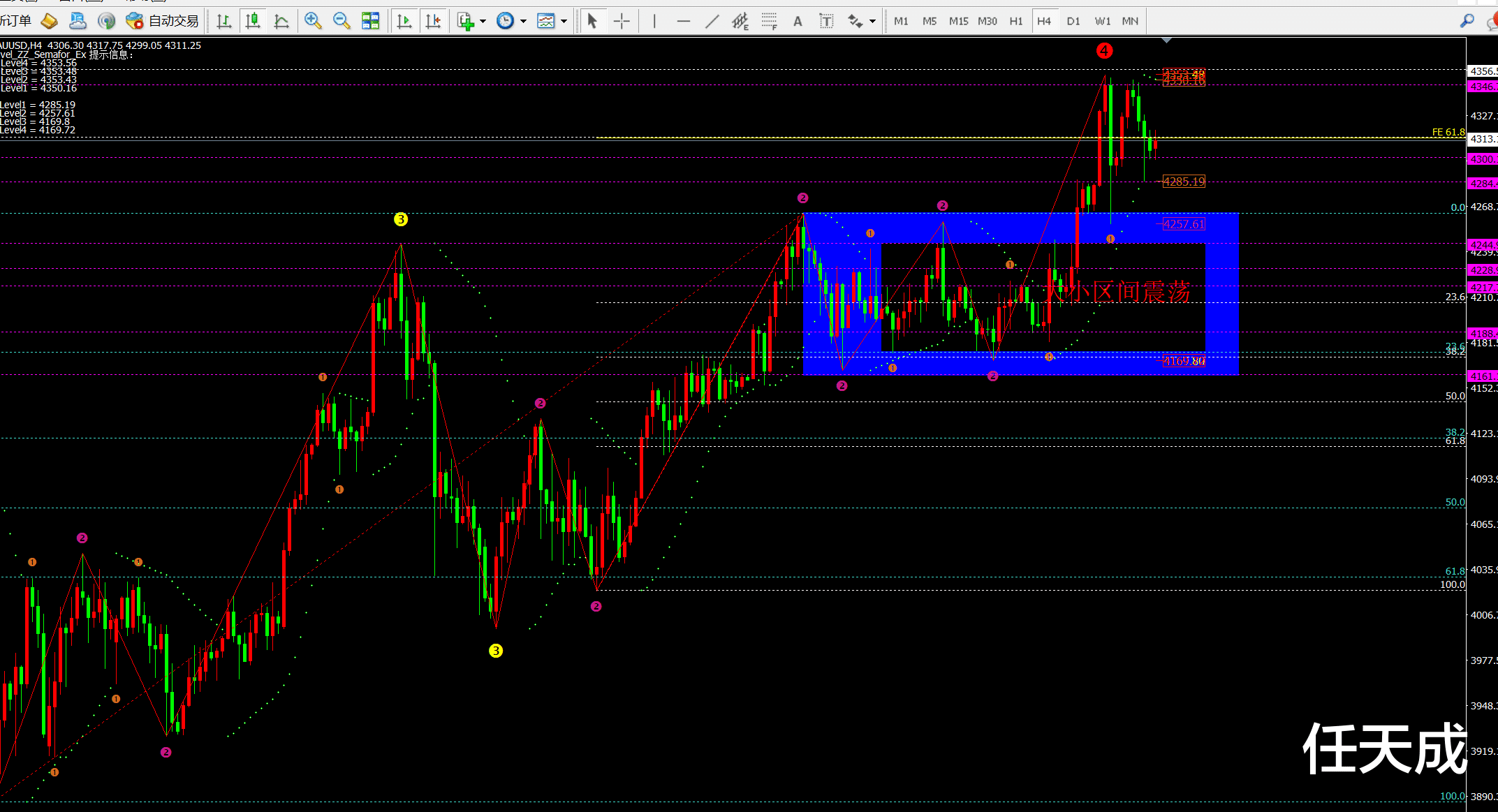Click the Zoom In magnifier icon
Screen dimensions: 1498x812
click(x=313, y=21)
